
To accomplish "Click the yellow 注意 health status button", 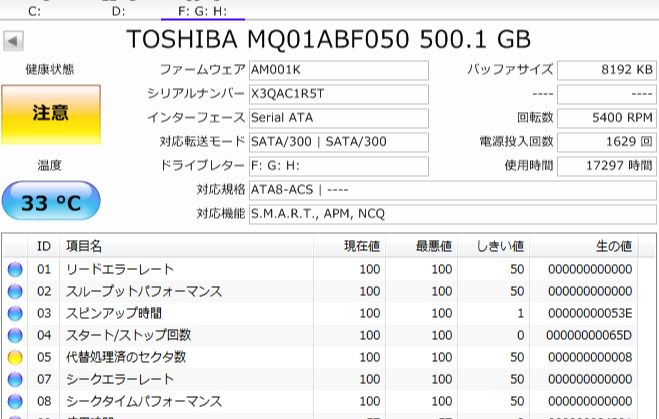I will coord(50,113).
